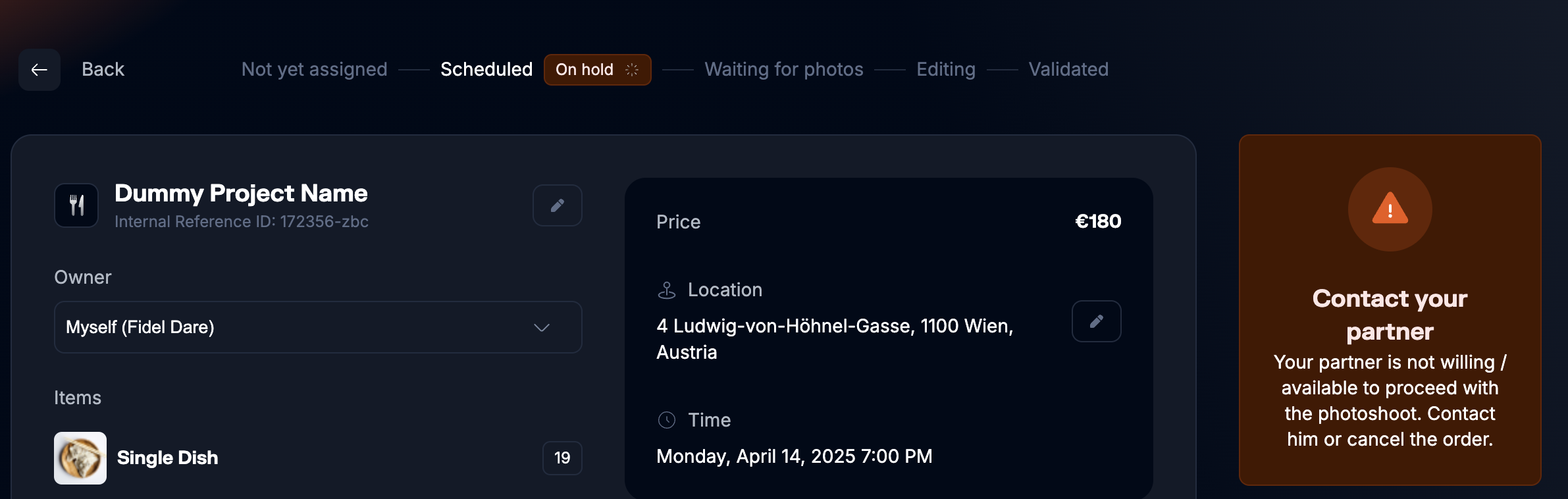
Task: Click the Back button
Action: pos(103,69)
